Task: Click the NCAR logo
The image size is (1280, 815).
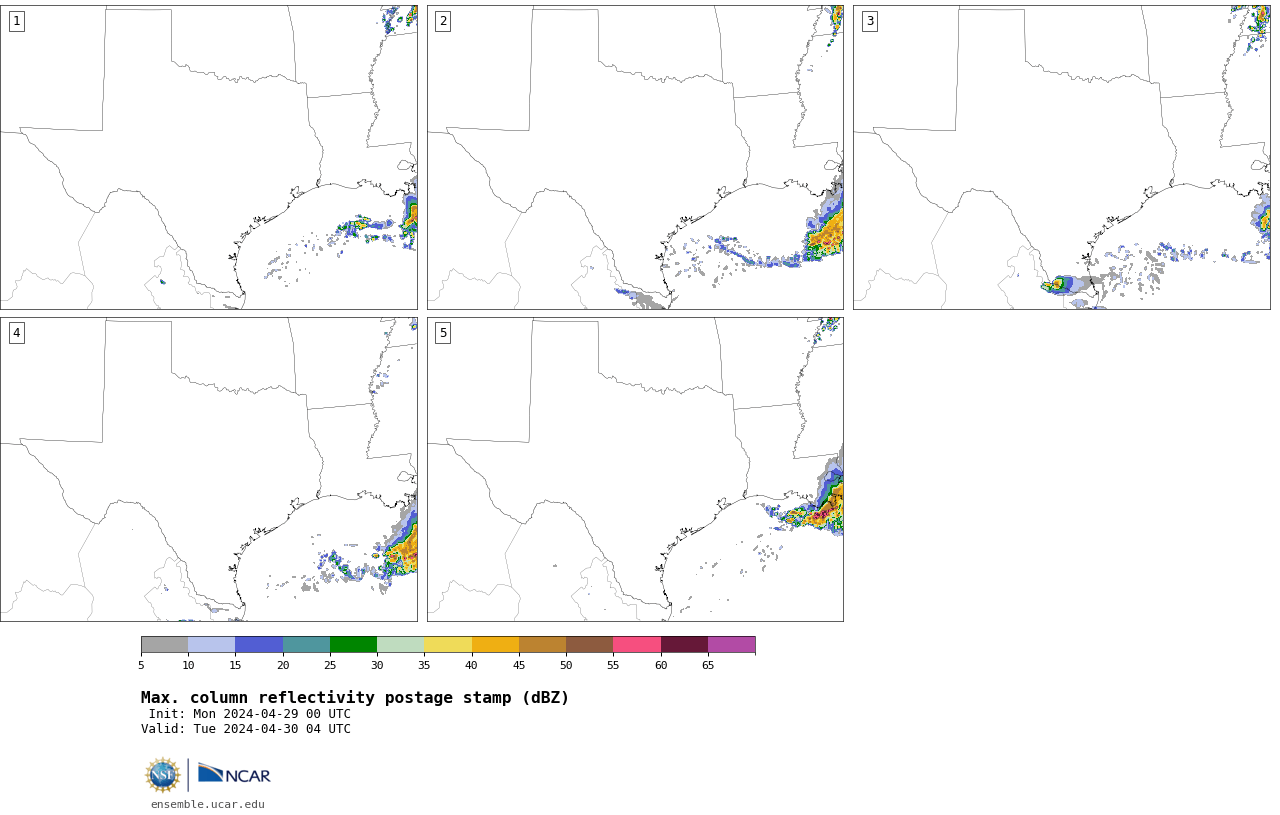Action: (234, 775)
